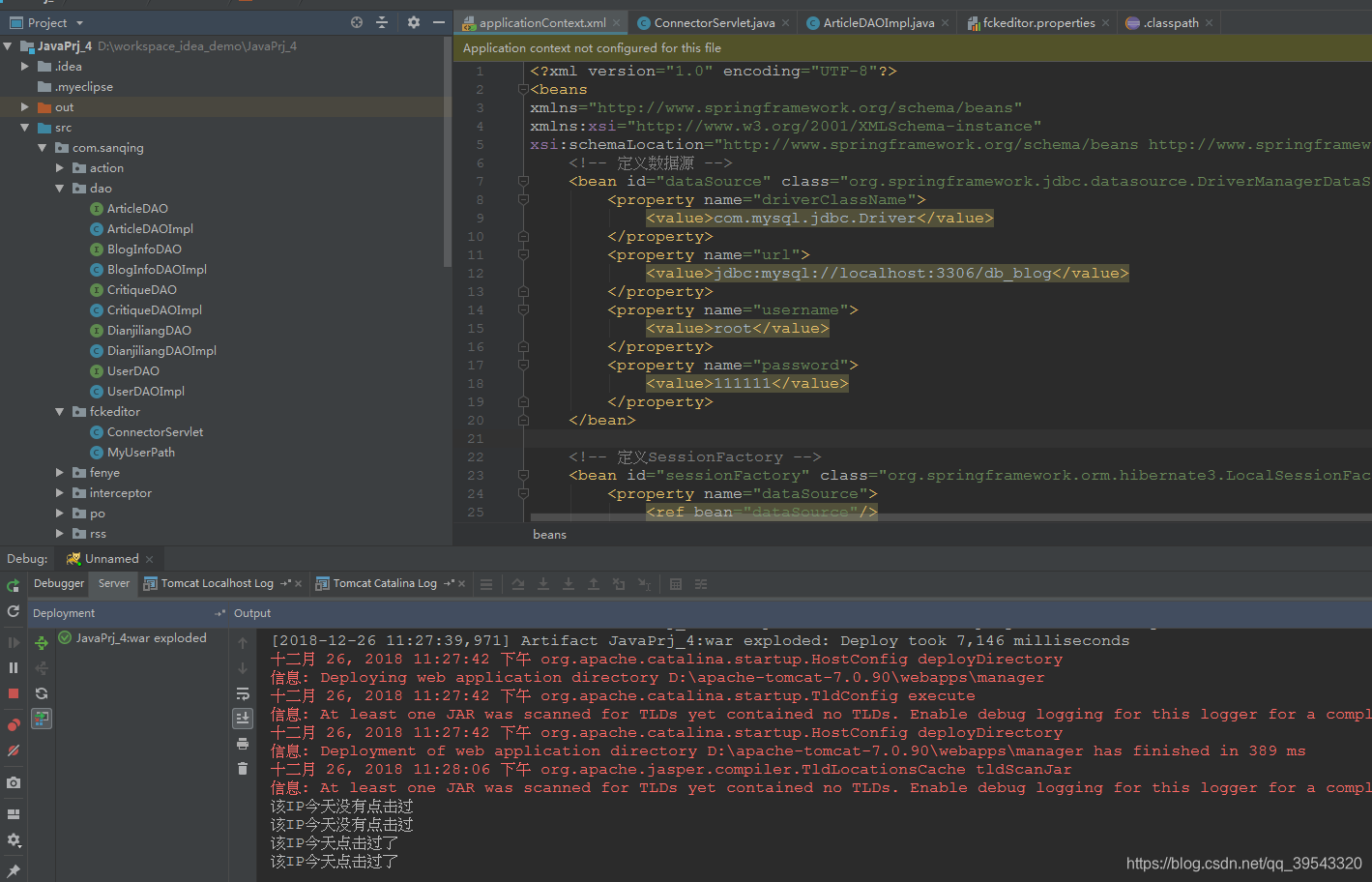
Task: Open the Tomcat Catalina Log tab
Action: pos(385,583)
